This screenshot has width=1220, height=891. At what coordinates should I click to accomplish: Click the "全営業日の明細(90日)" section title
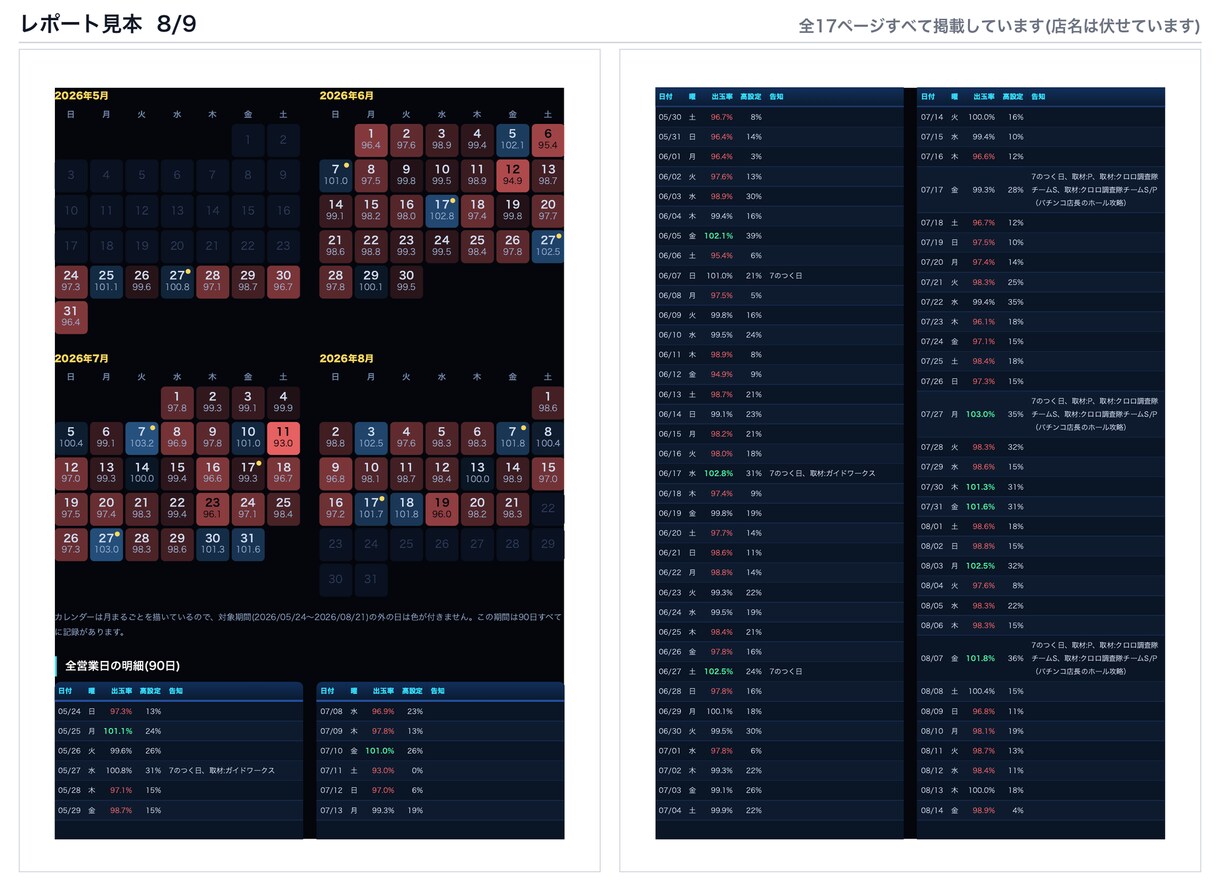pos(122,665)
